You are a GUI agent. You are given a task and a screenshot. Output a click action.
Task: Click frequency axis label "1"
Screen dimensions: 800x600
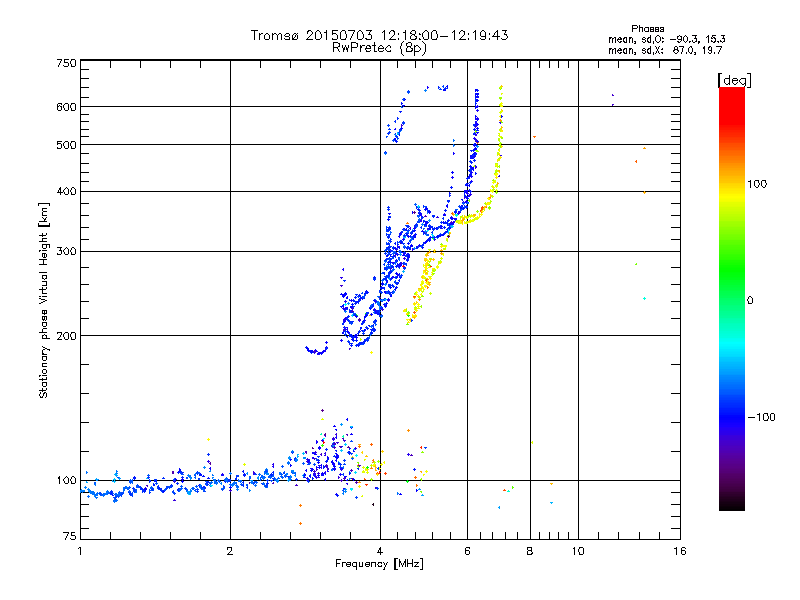point(80,551)
